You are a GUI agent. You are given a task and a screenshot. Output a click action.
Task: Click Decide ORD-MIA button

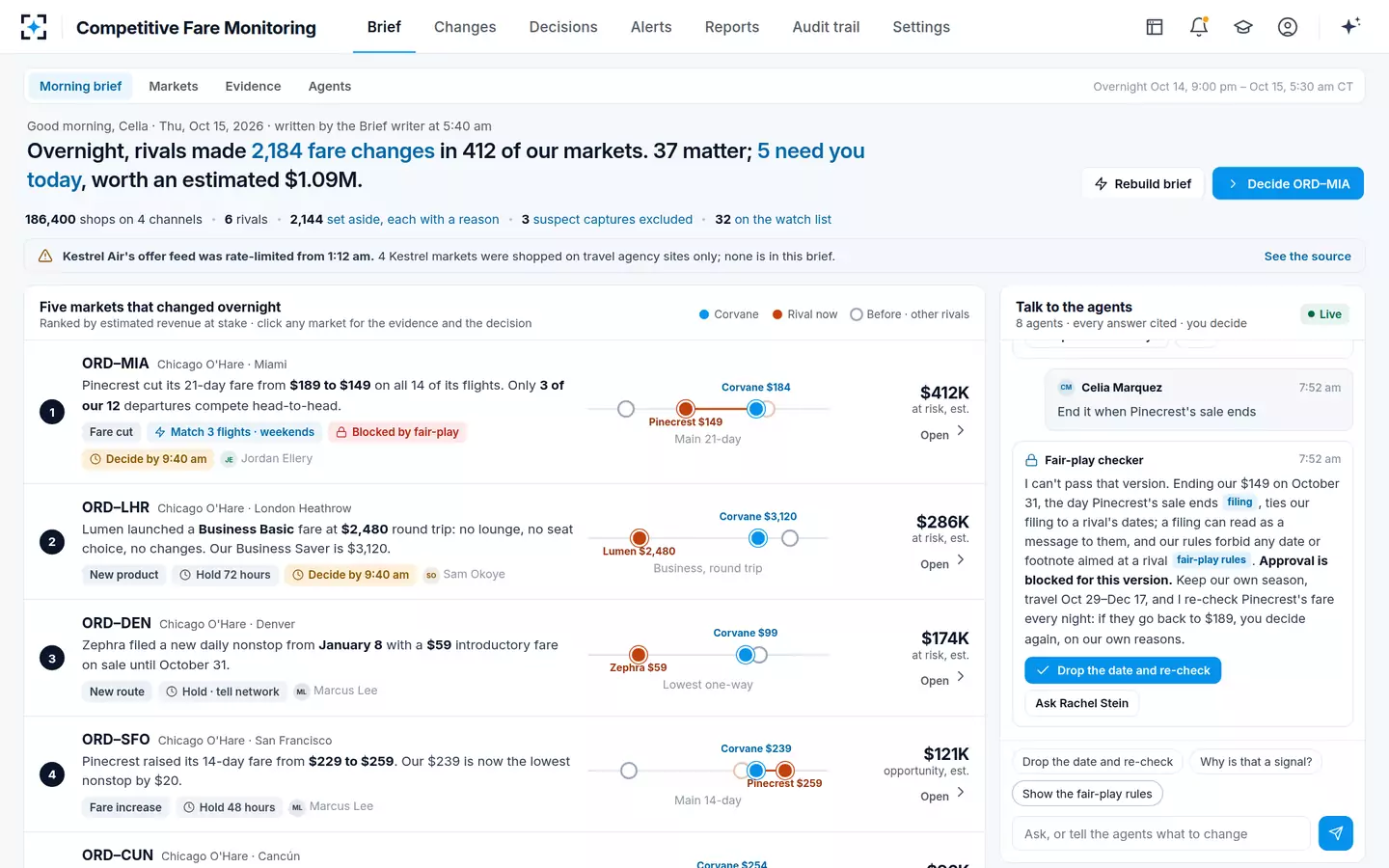pos(1288,183)
